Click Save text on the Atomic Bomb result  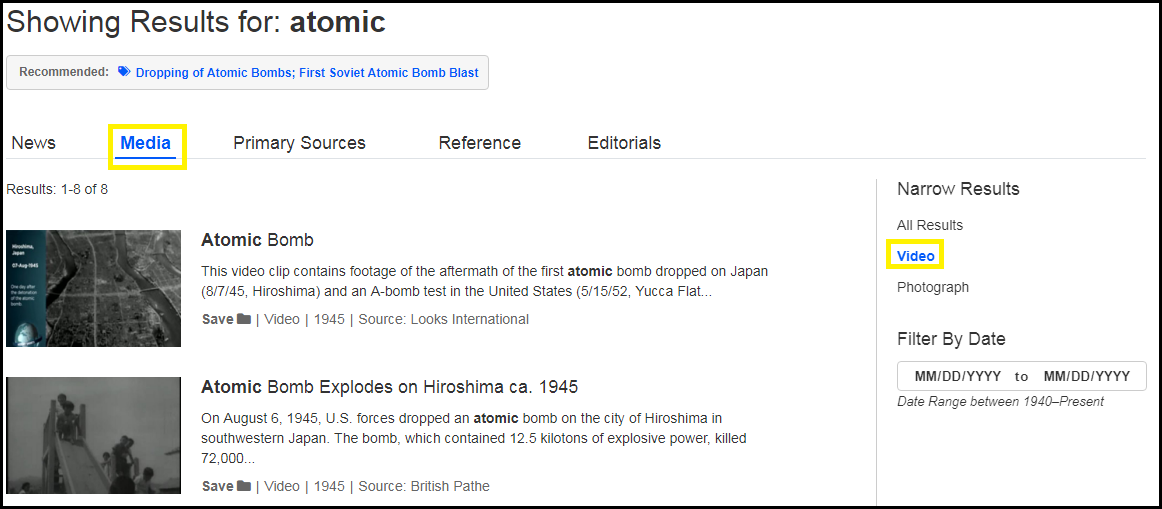[x=217, y=320]
